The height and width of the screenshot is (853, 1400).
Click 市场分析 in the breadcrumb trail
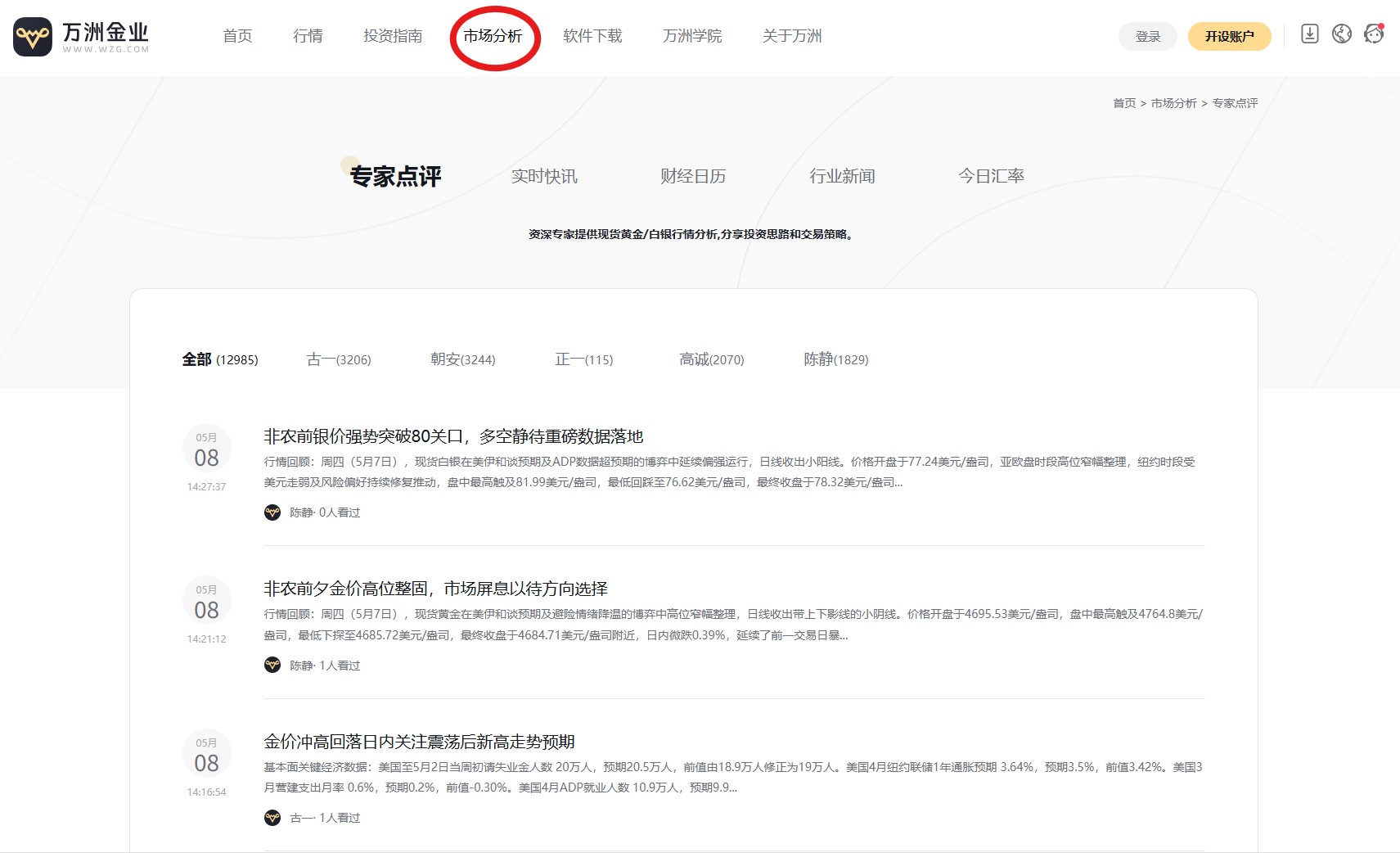click(x=1173, y=103)
